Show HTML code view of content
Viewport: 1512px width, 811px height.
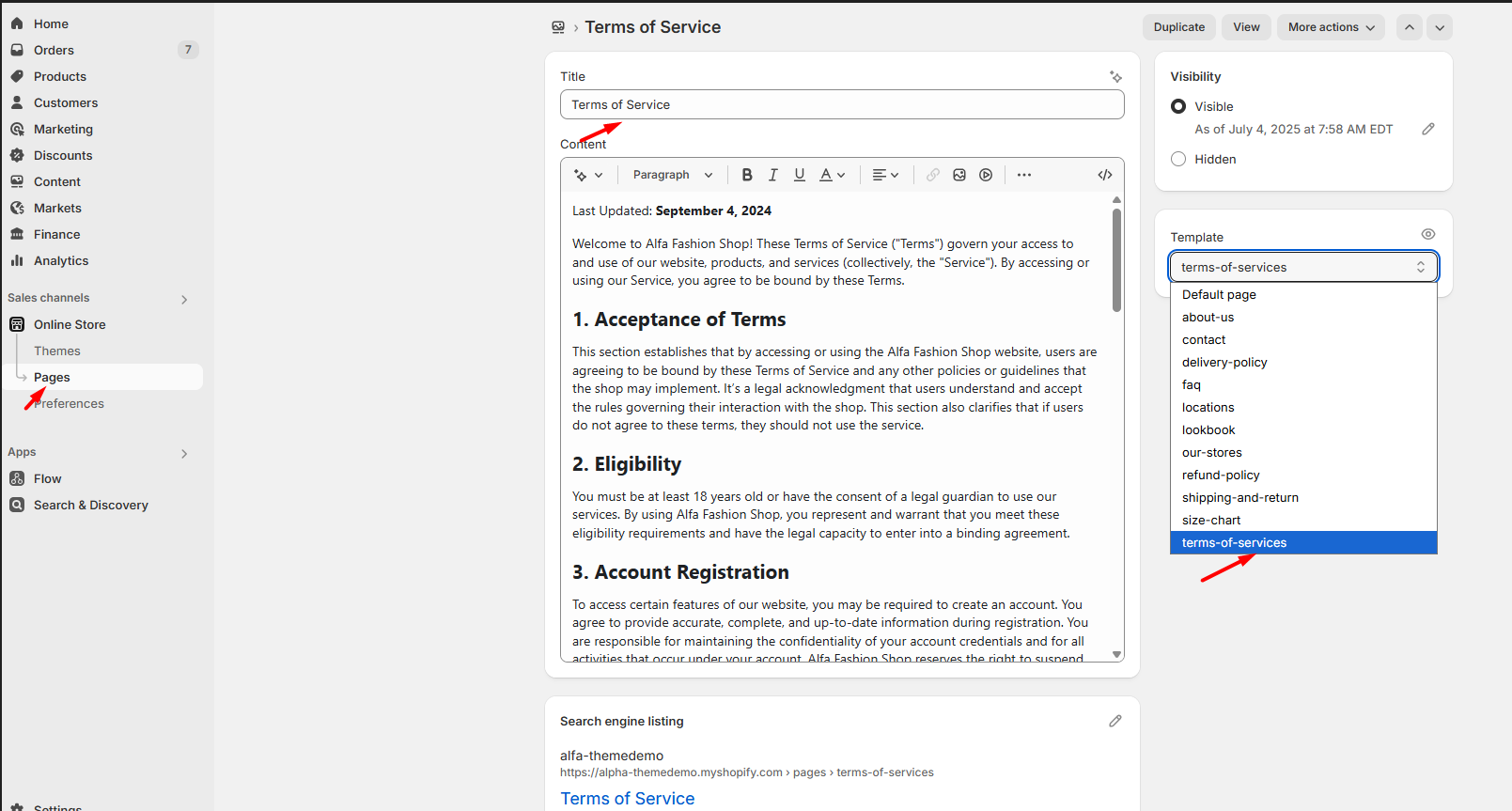pyautogui.click(x=1105, y=175)
